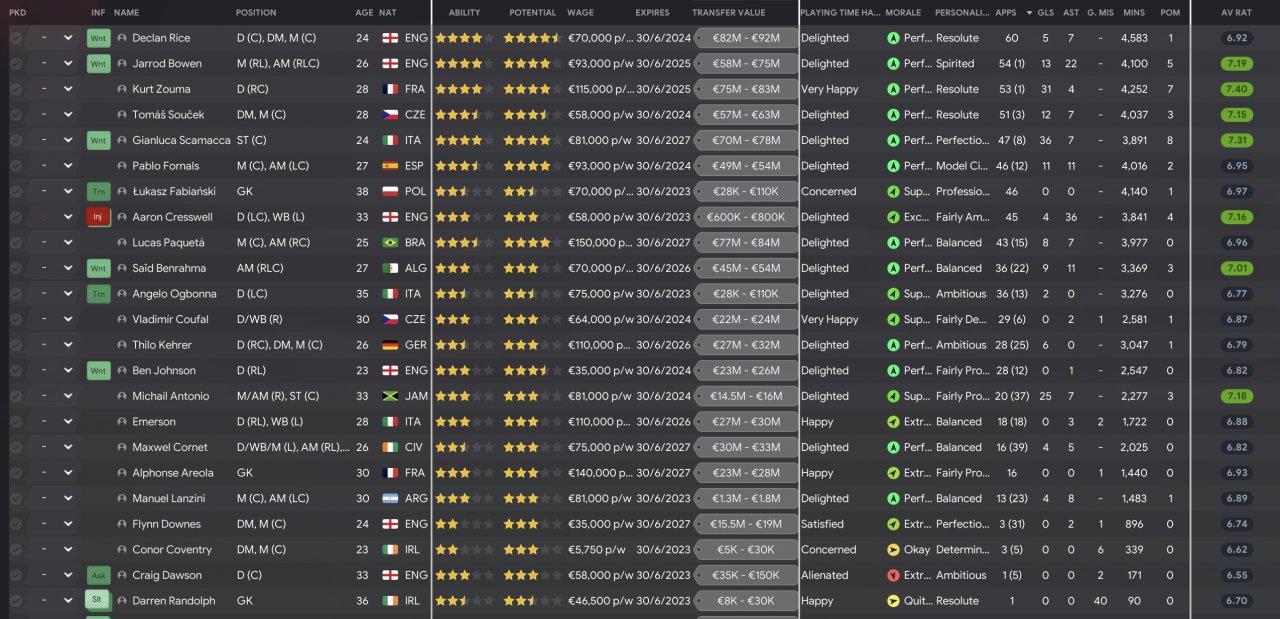Click the England flag on Jarrod Bowen's row

point(390,64)
